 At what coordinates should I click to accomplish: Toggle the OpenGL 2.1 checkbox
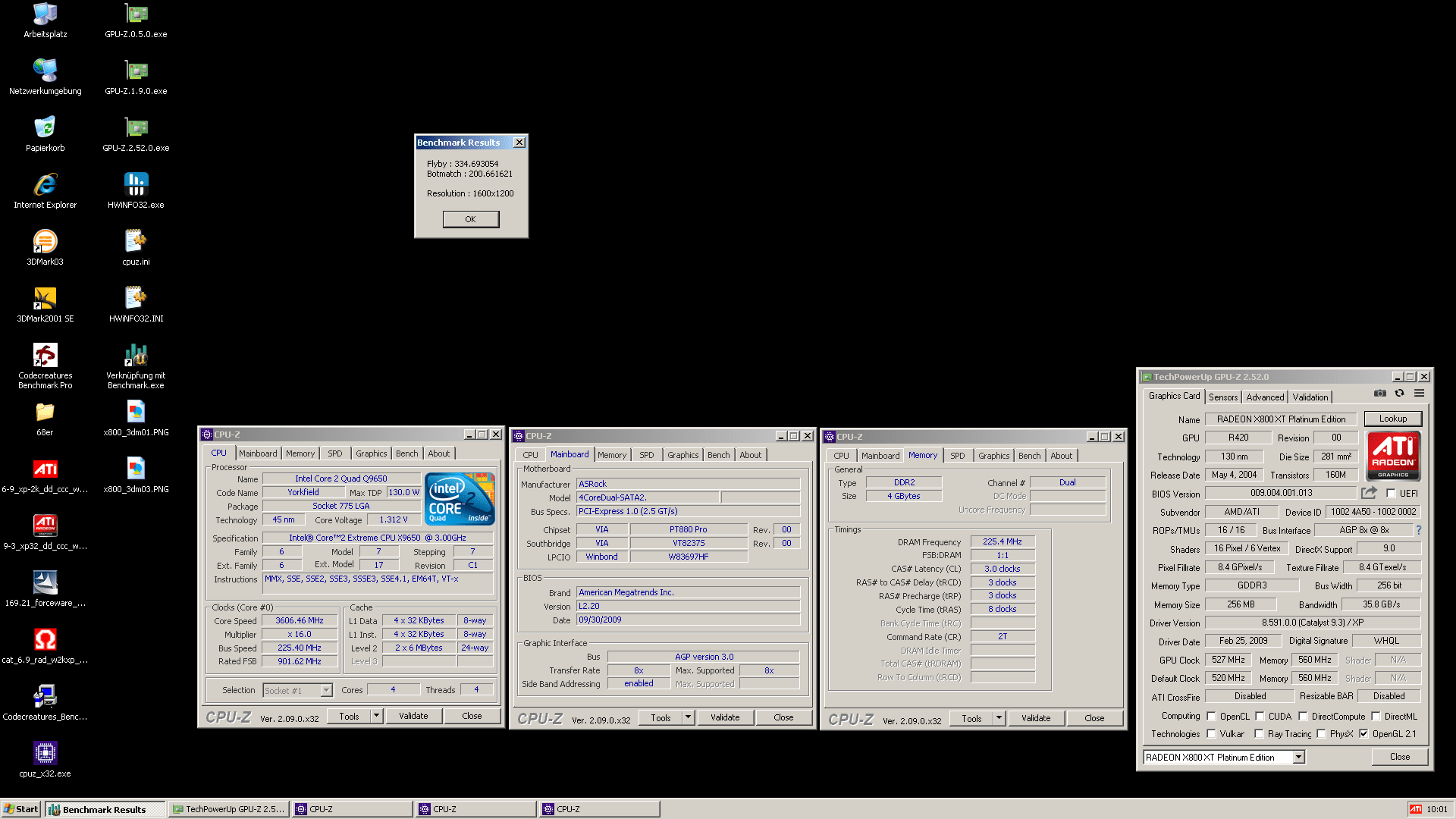coord(1363,734)
